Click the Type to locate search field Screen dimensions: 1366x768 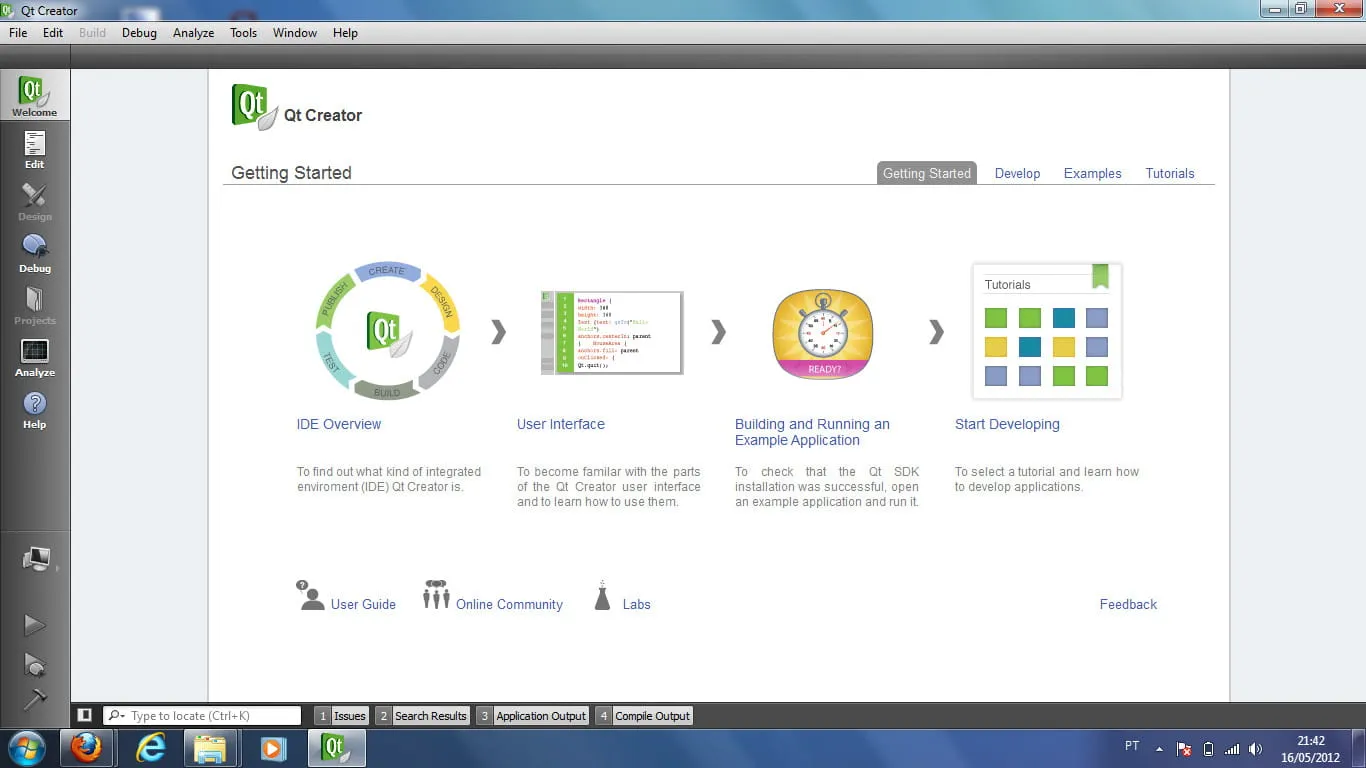point(202,716)
